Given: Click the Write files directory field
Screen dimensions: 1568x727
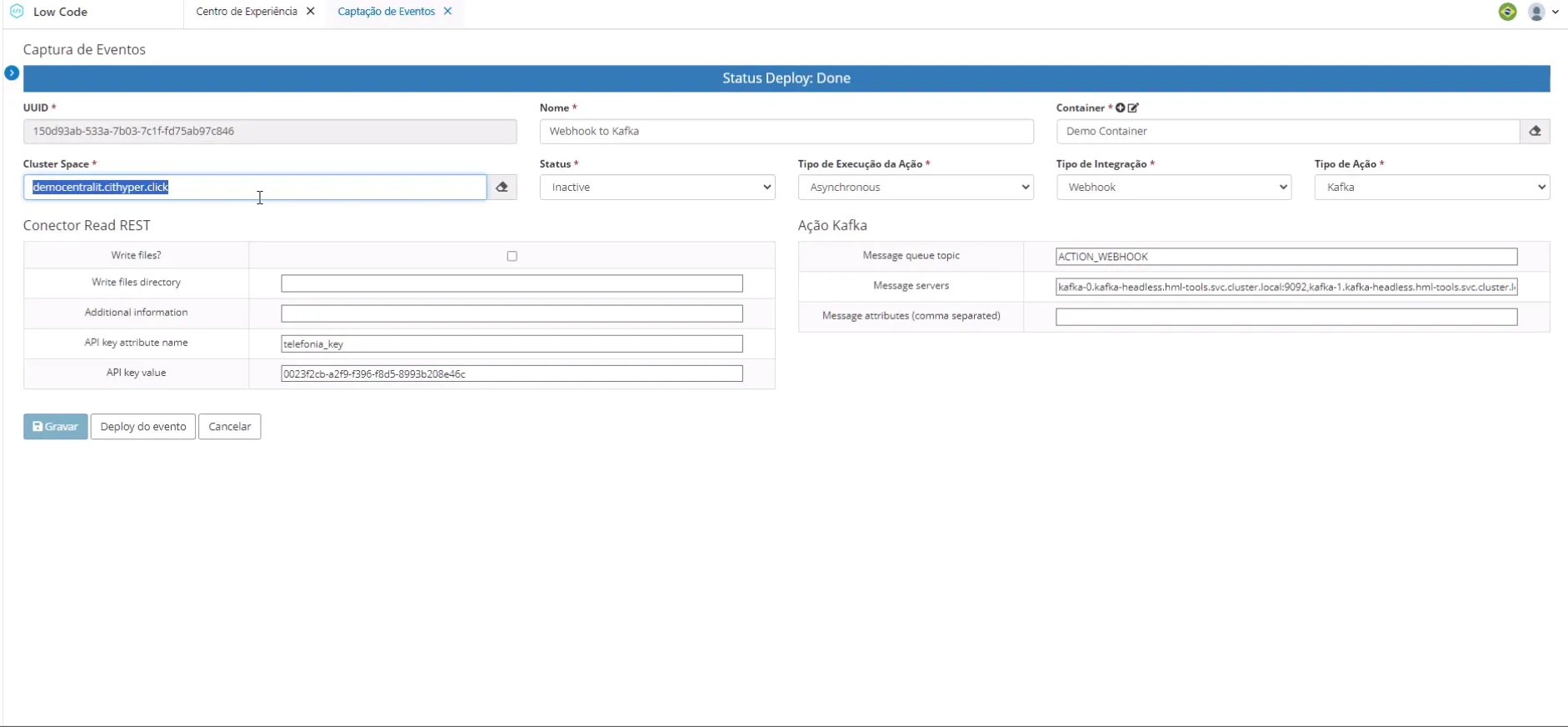Looking at the screenshot, I should tap(512, 283).
